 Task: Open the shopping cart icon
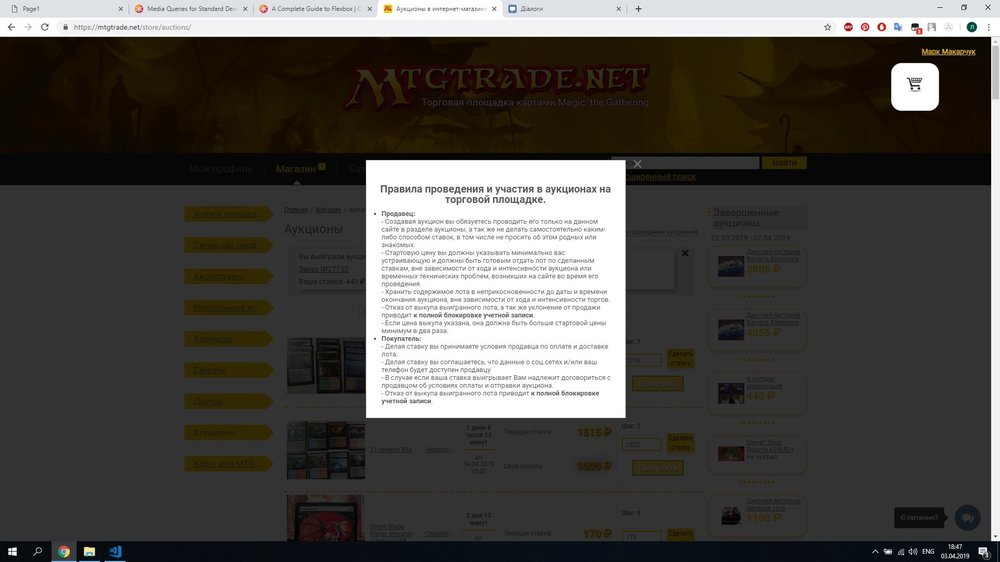click(914, 86)
